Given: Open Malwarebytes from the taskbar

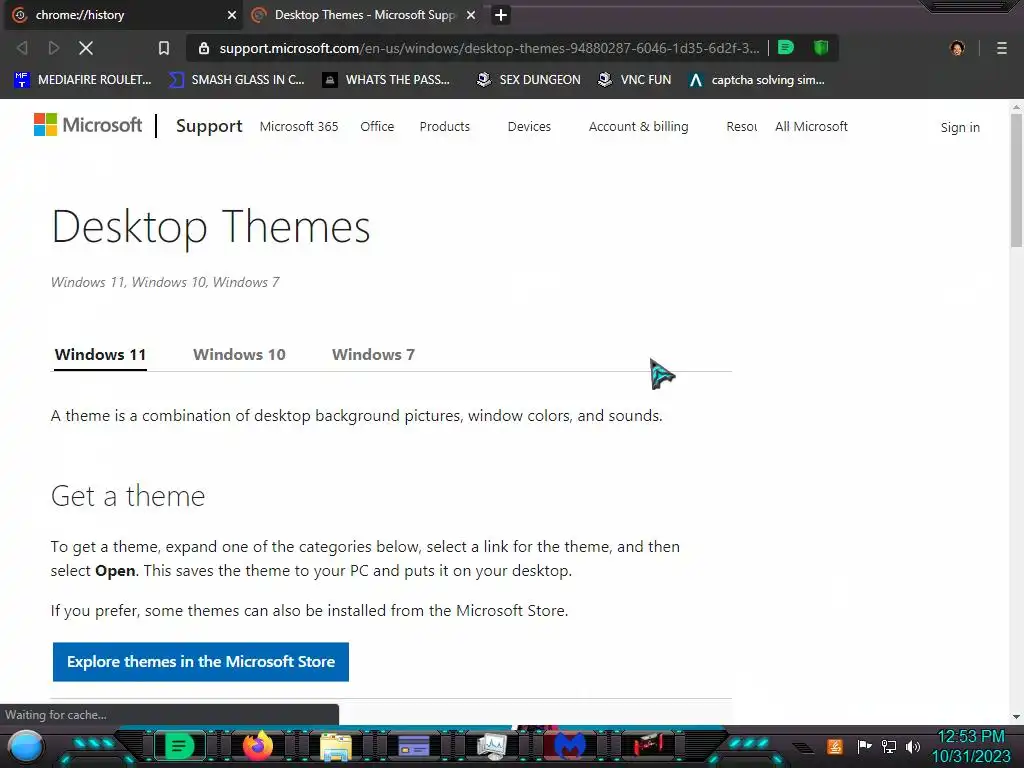Looking at the screenshot, I should coord(569,746).
